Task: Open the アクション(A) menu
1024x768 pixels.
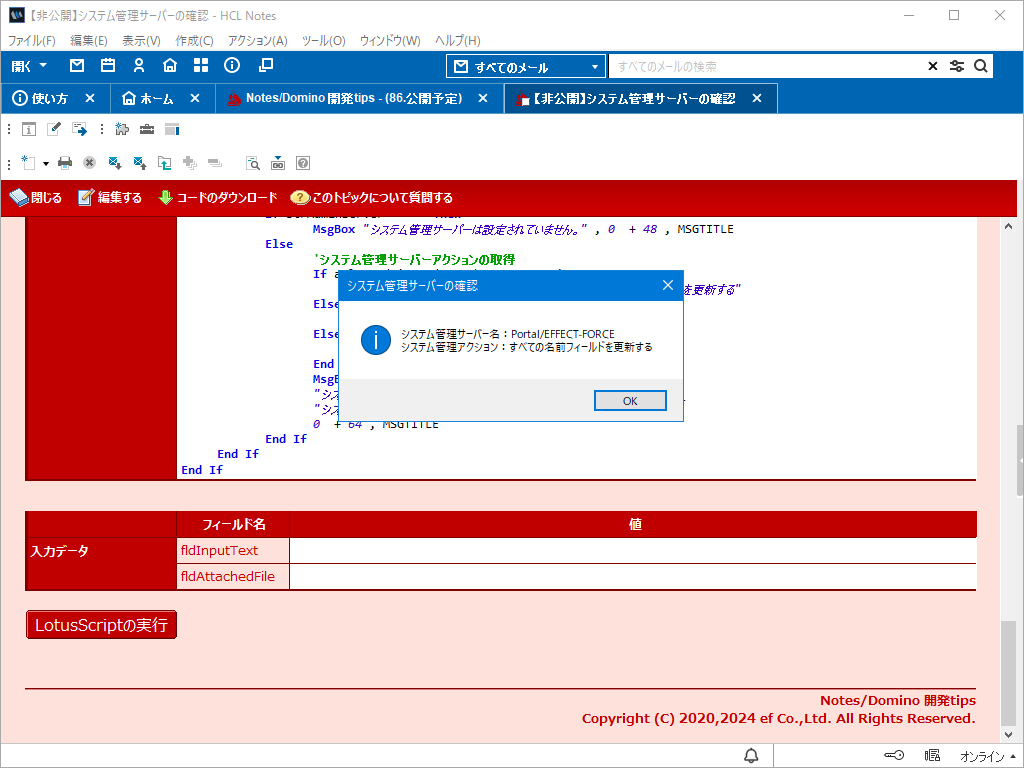Action: point(257,41)
